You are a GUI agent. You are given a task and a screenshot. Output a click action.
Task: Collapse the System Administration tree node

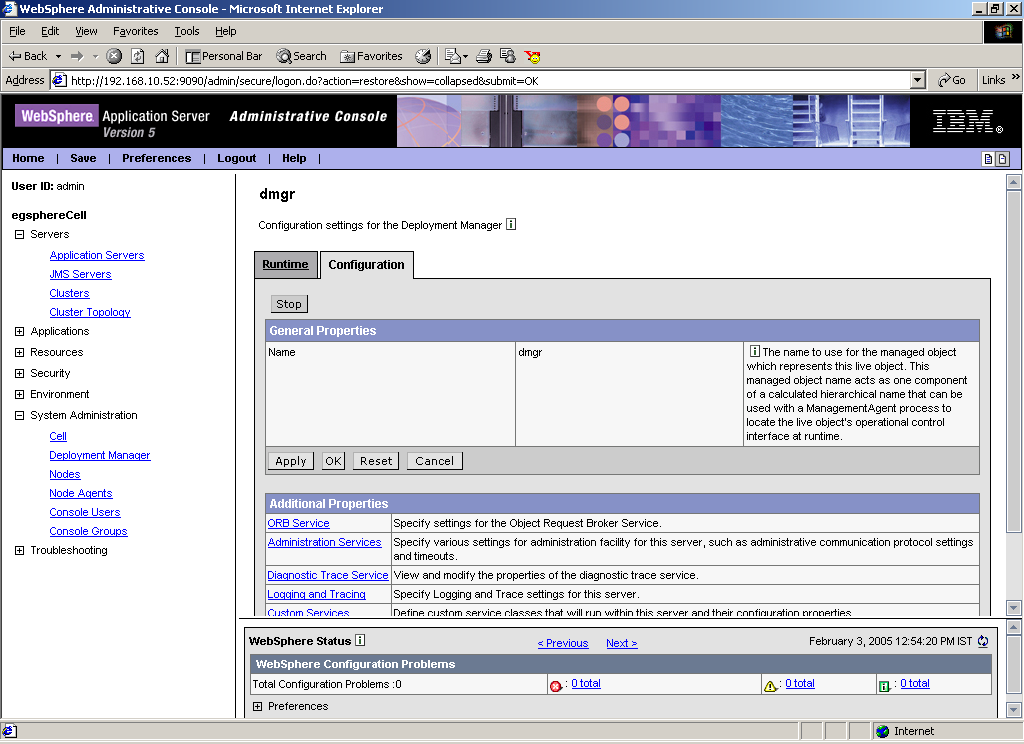[20, 415]
